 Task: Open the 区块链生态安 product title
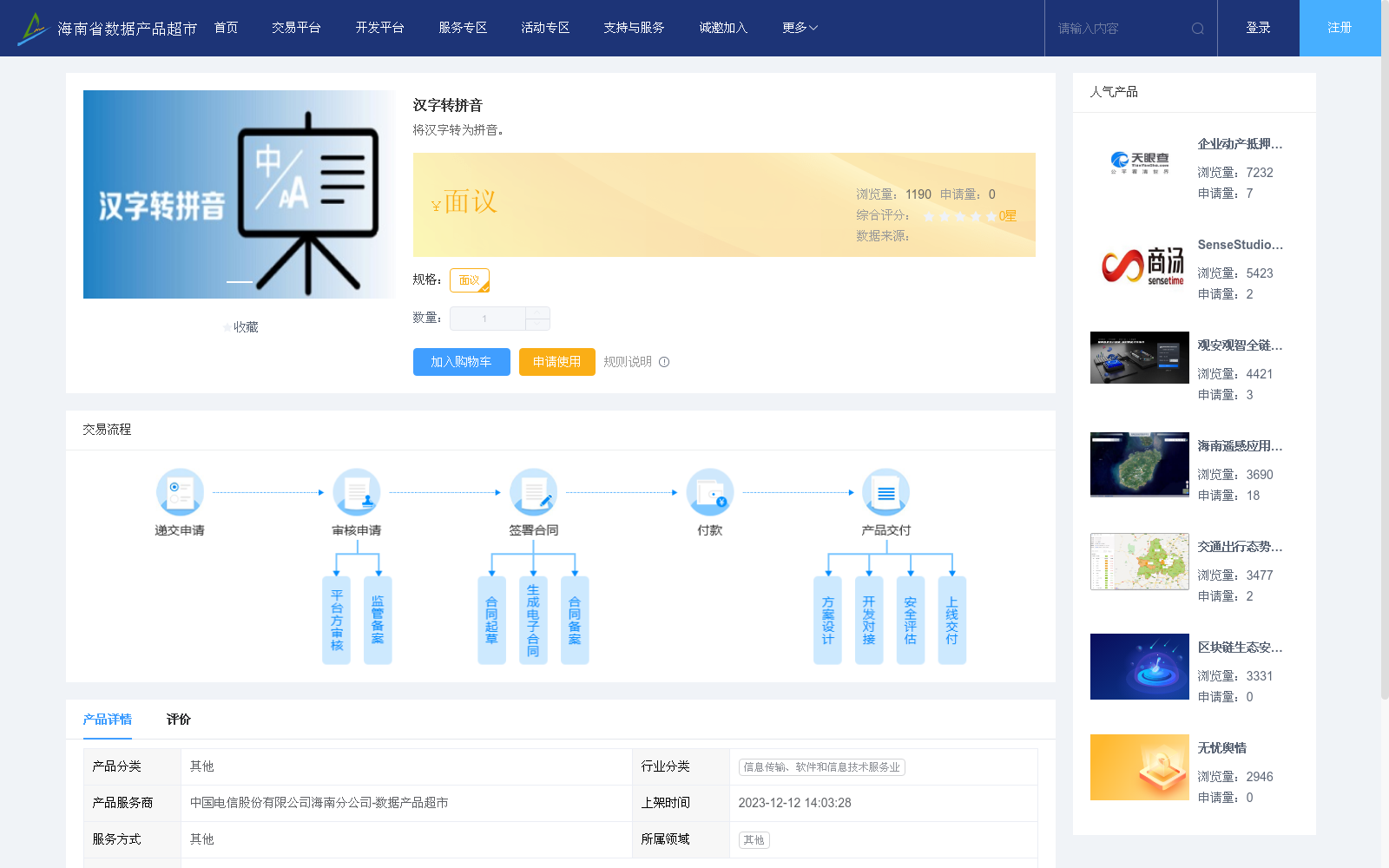pos(1241,648)
